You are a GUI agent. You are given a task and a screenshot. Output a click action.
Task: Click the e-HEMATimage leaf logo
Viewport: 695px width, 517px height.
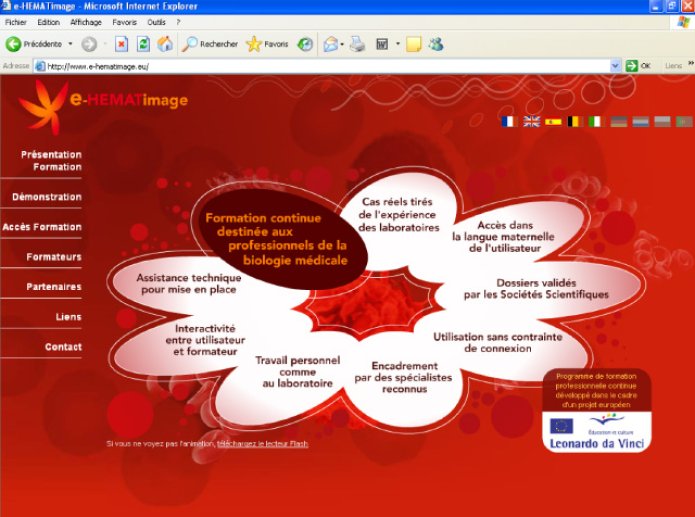coord(44,106)
